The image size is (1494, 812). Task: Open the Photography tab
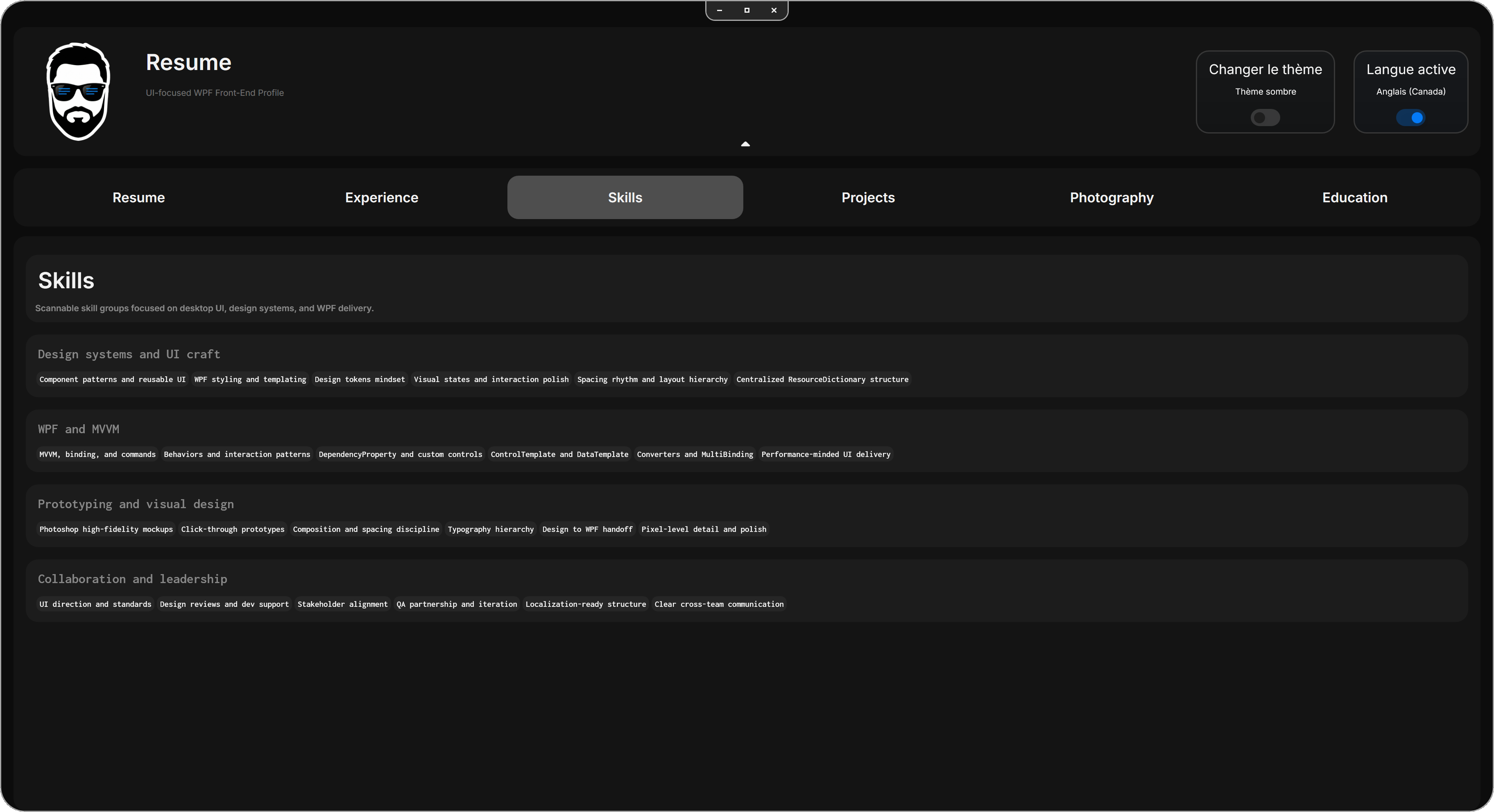pos(1111,198)
